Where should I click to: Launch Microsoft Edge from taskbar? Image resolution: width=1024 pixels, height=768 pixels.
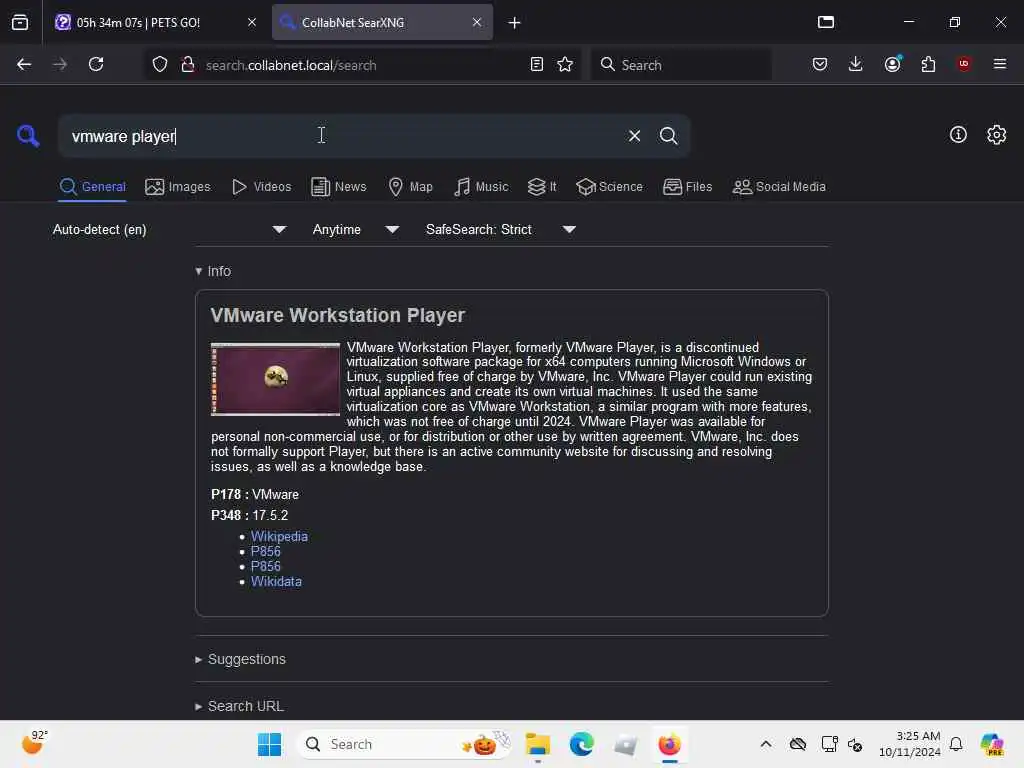coord(581,744)
